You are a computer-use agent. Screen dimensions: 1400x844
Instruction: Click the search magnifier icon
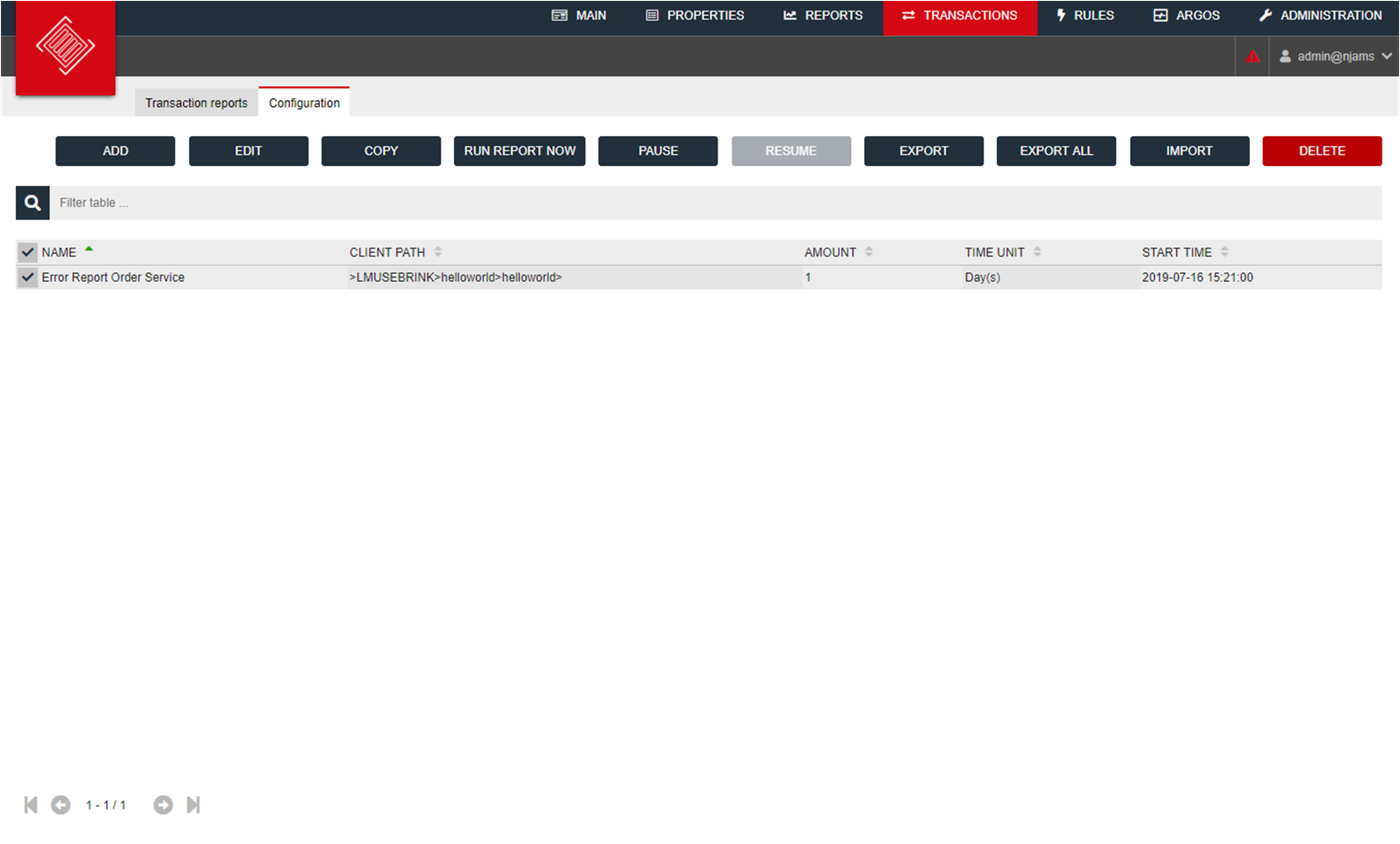tap(32, 203)
